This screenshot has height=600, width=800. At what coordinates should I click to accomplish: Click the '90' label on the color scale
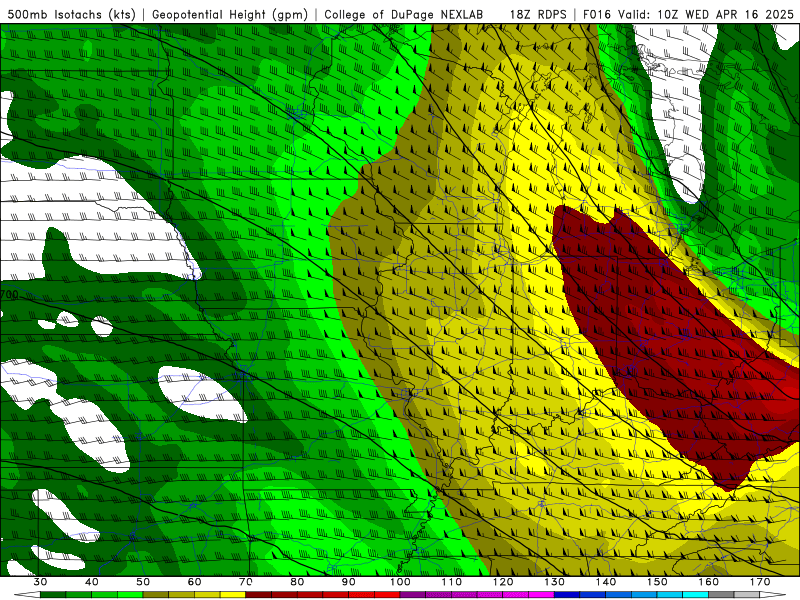(348, 582)
